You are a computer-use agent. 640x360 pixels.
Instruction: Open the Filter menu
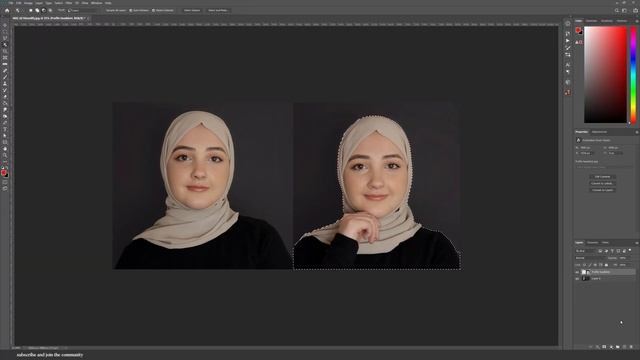(69, 3)
